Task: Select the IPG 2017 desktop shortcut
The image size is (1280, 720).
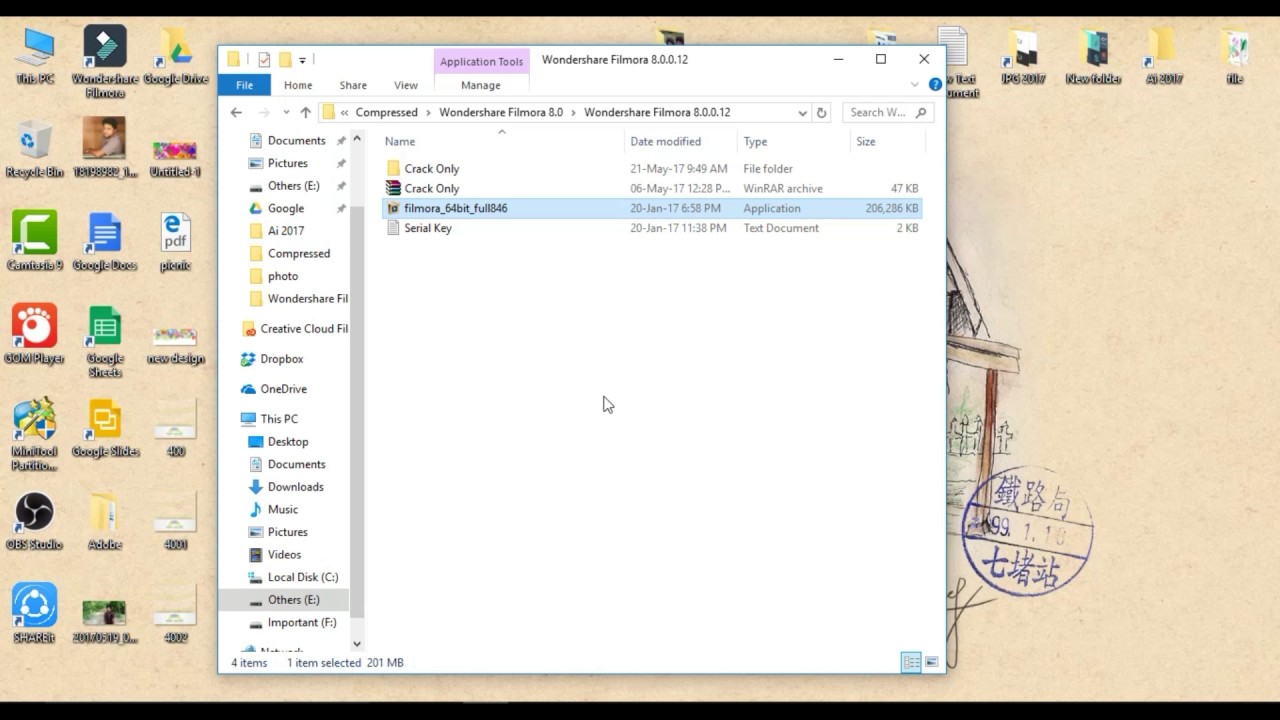Action: (1024, 58)
